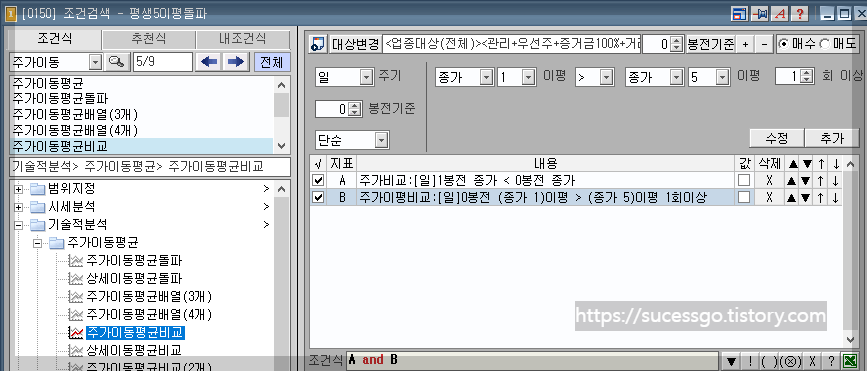Expand the 범위지정 tree folder
The image size is (867, 371).
(19, 189)
